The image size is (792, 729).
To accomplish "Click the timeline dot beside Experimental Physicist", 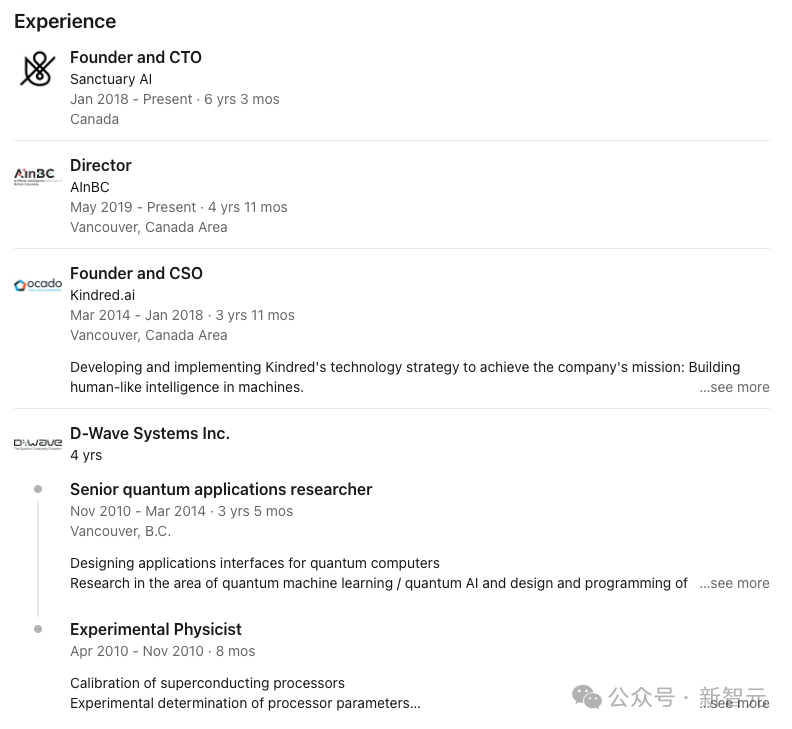I will click(x=38, y=629).
